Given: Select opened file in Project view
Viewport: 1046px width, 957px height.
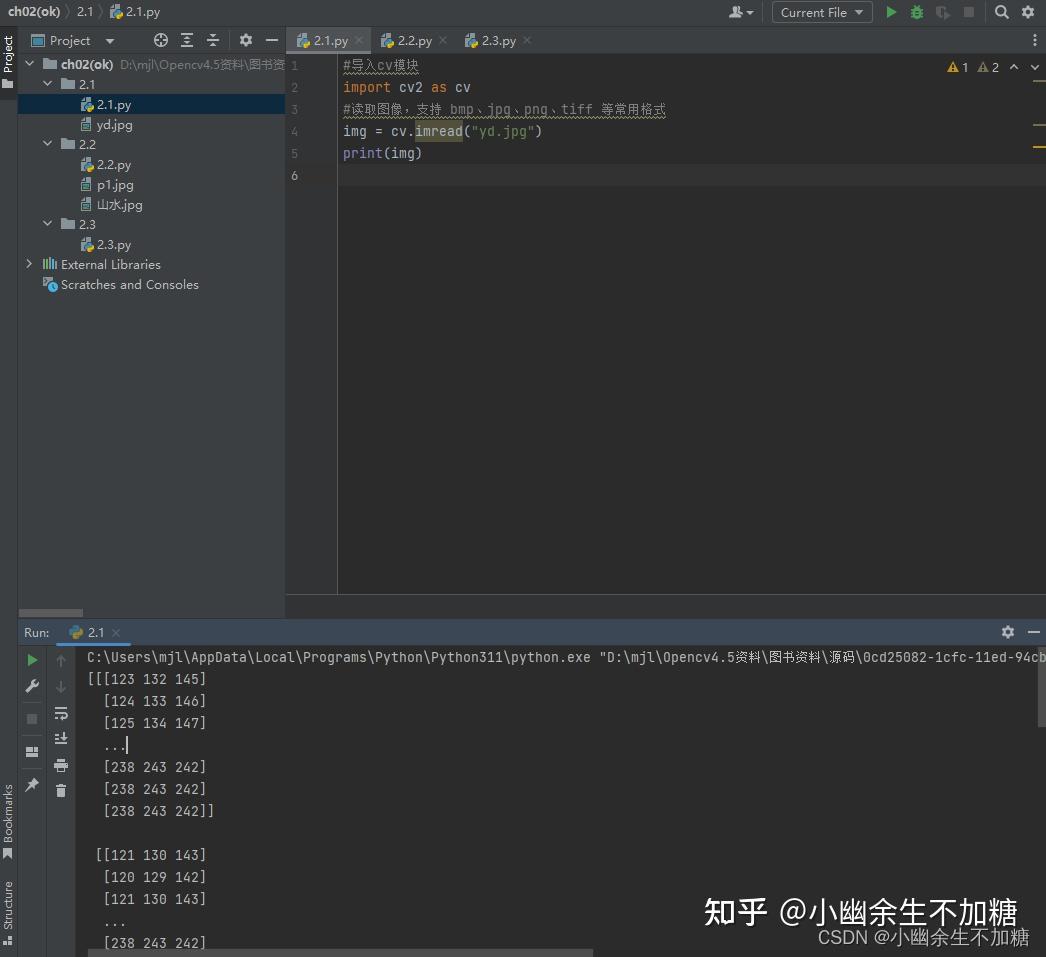Looking at the screenshot, I should coord(160,40).
